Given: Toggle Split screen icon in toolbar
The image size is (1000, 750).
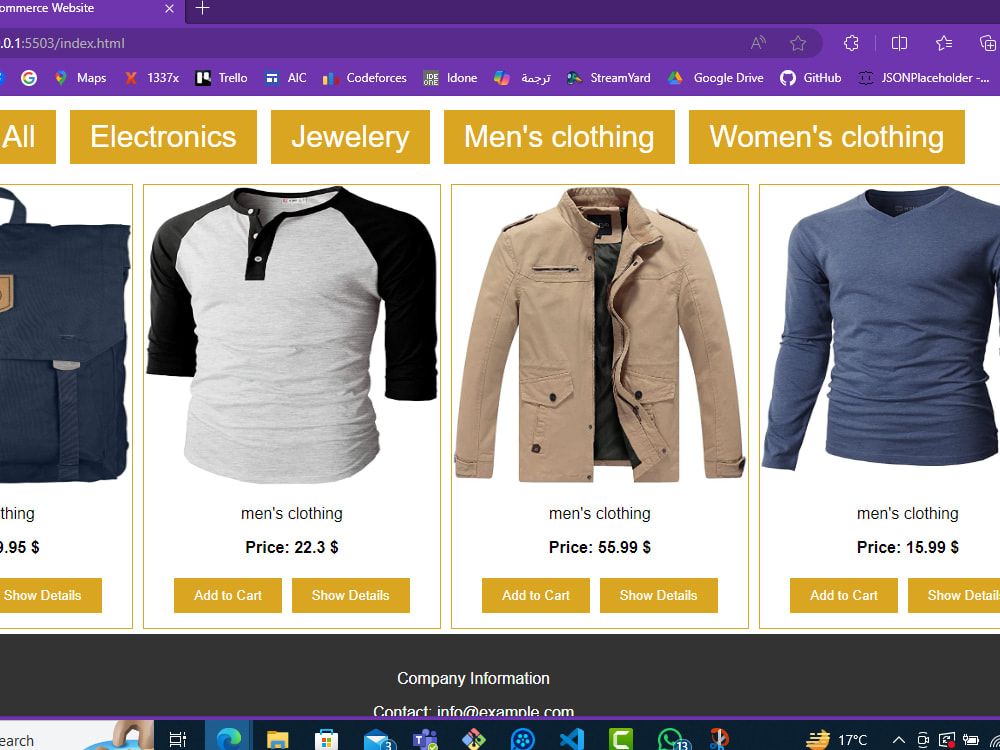Looking at the screenshot, I should pyautogui.click(x=899, y=43).
